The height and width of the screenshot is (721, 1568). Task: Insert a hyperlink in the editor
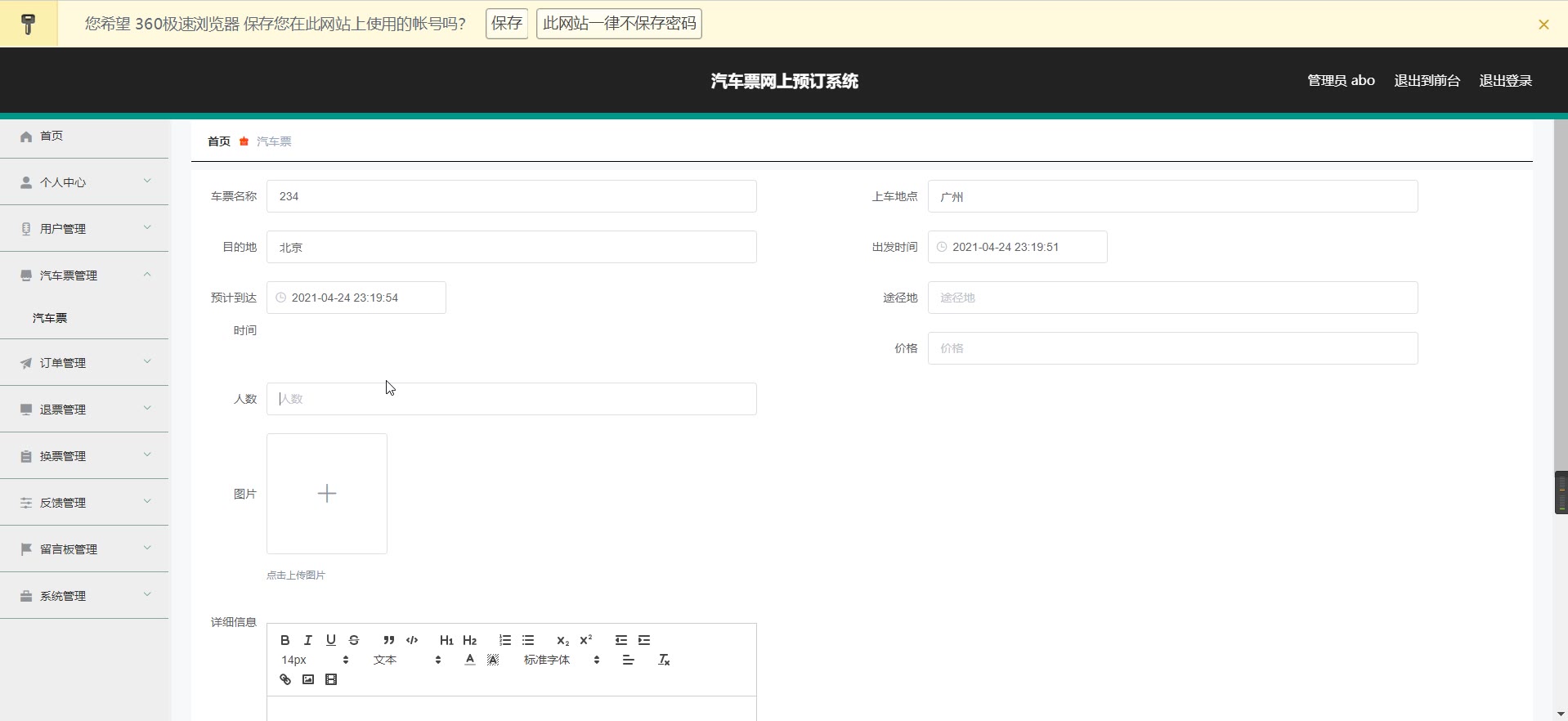point(284,679)
